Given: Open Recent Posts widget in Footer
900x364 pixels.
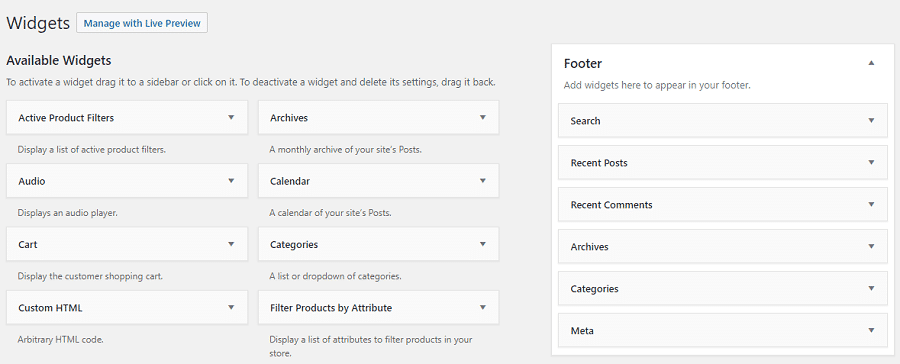Looking at the screenshot, I should tap(723, 162).
